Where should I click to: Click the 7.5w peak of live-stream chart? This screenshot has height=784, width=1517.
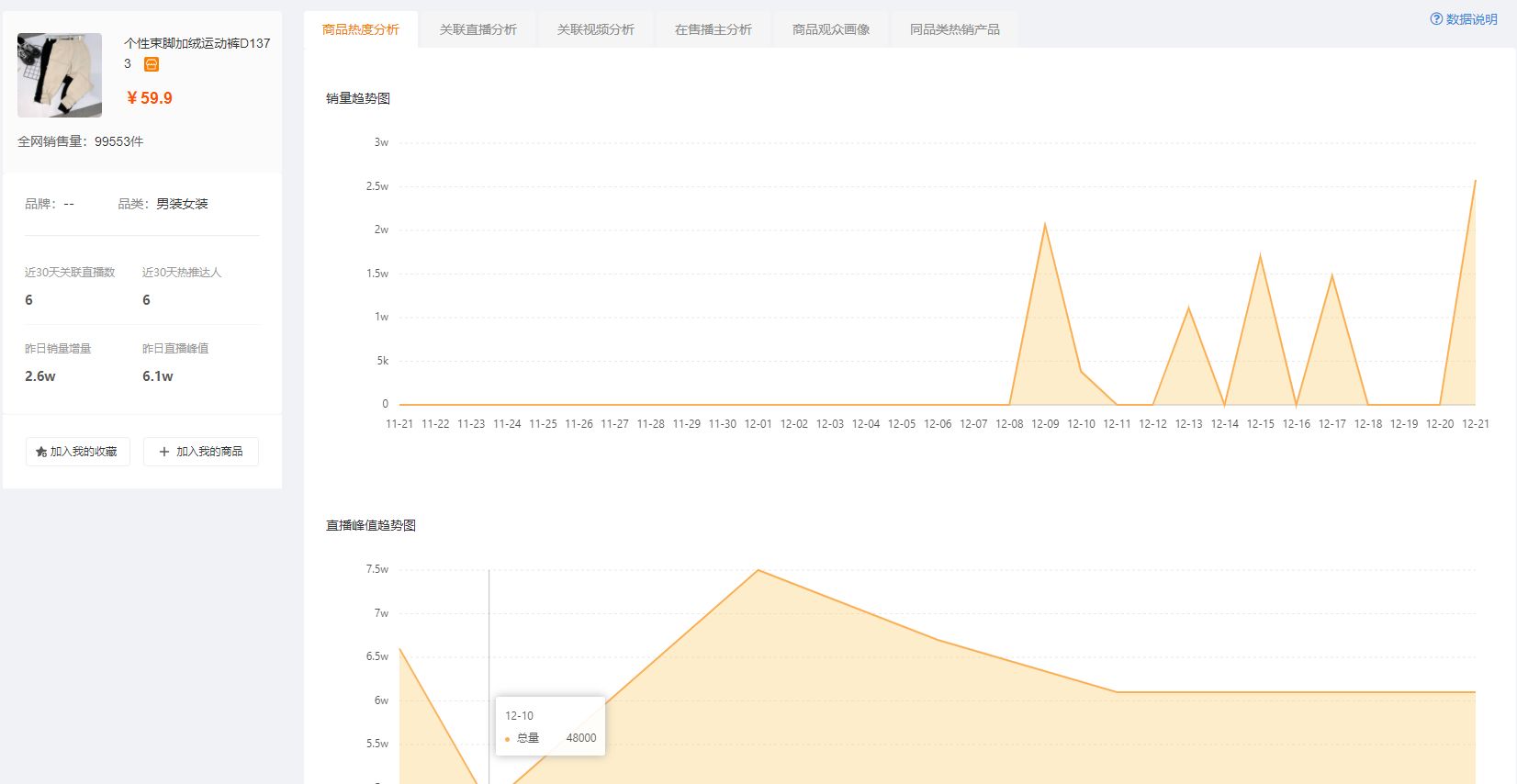(758, 570)
